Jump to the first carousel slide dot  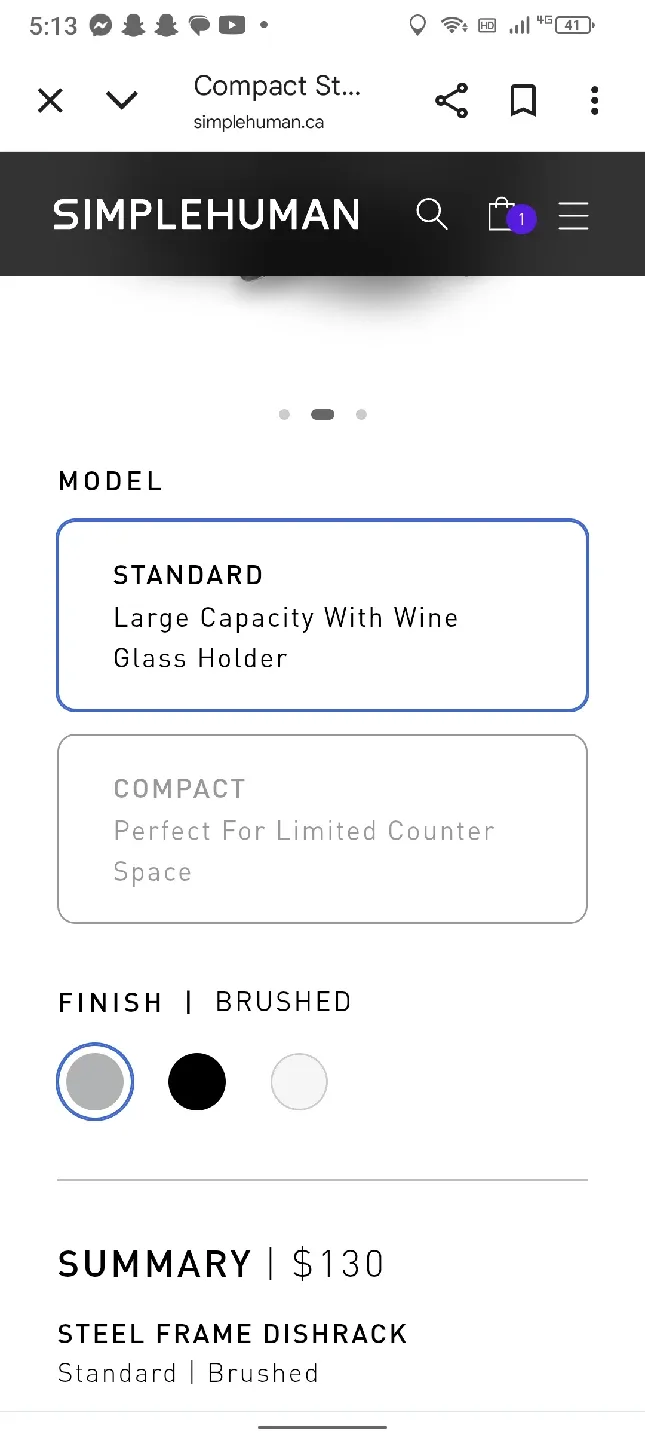pyautogui.click(x=284, y=414)
